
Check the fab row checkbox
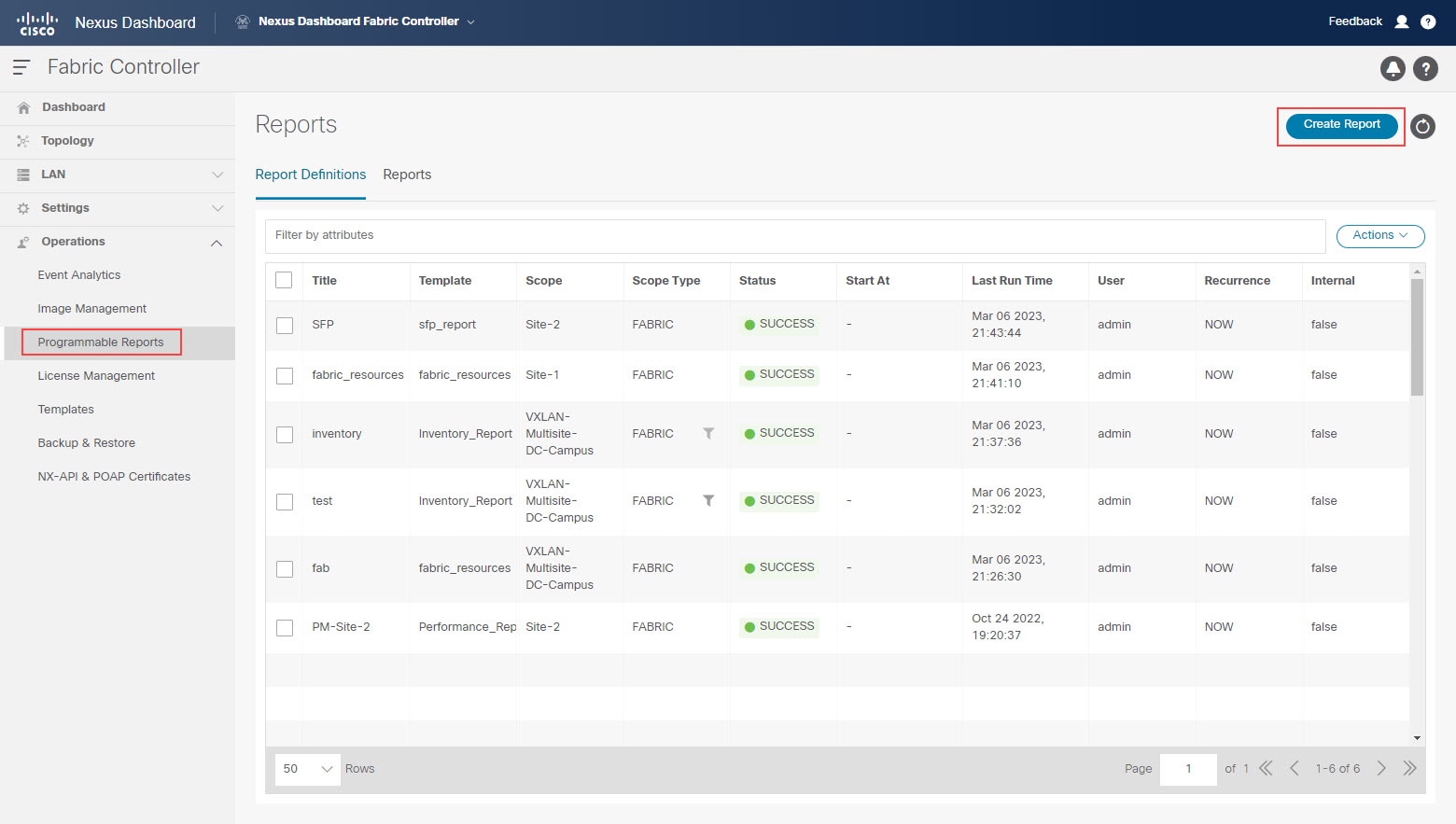(x=285, y=568)
